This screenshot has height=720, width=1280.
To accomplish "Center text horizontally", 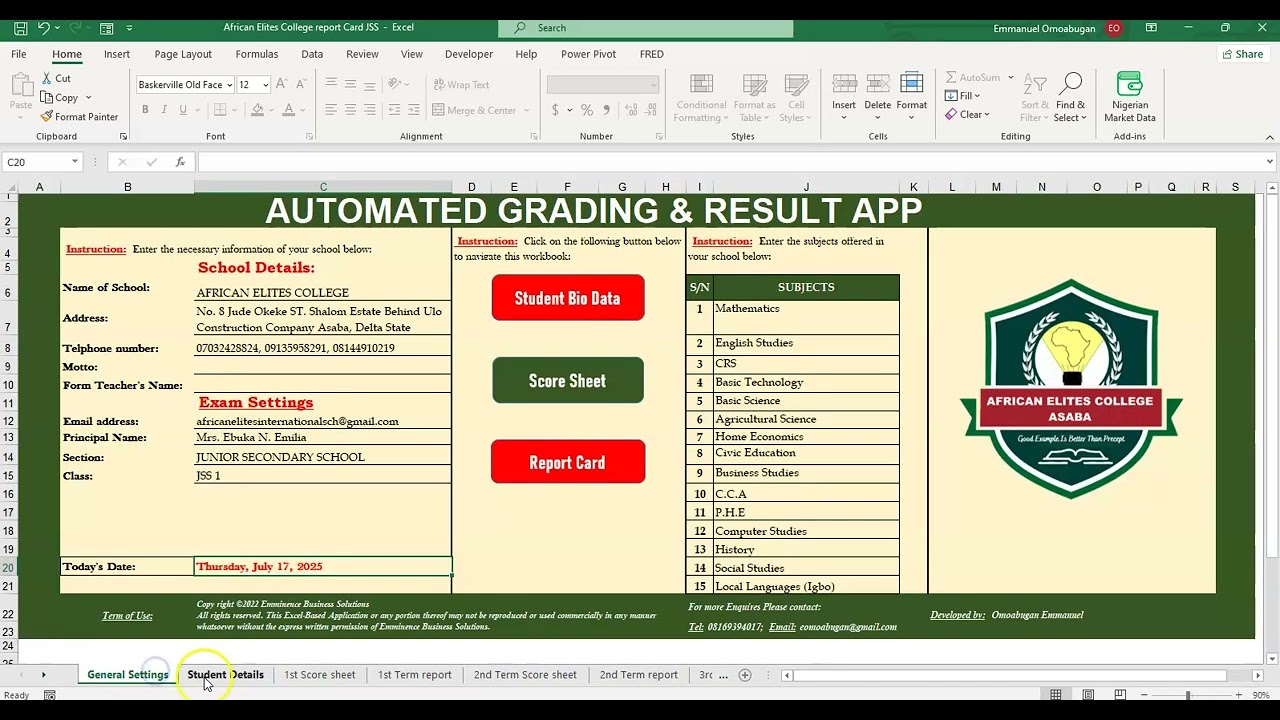I will [351, 110].
